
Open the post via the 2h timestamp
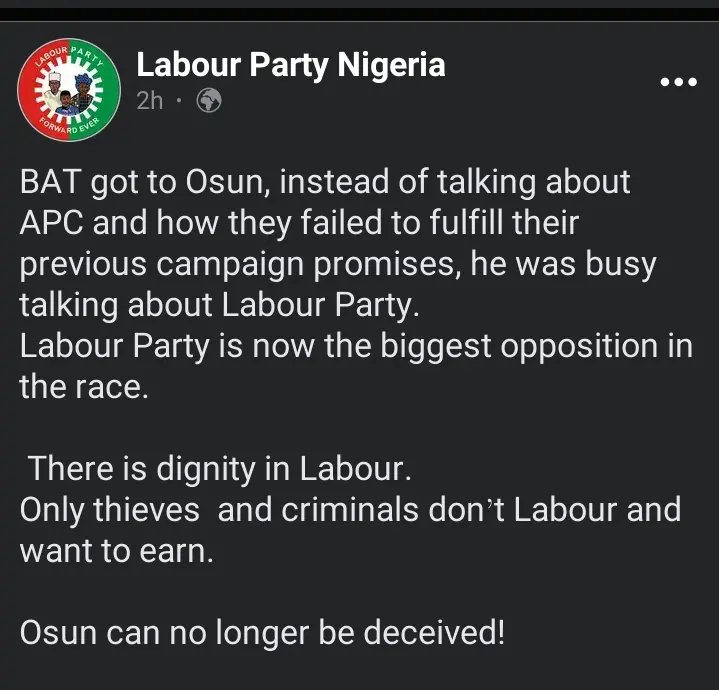coord(149,100)
